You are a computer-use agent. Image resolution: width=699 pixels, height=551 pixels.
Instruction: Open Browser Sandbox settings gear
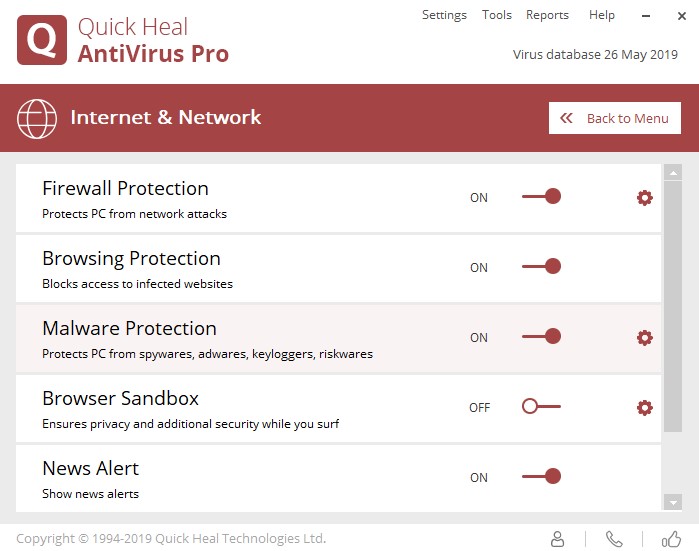click(x=645, y=407)
